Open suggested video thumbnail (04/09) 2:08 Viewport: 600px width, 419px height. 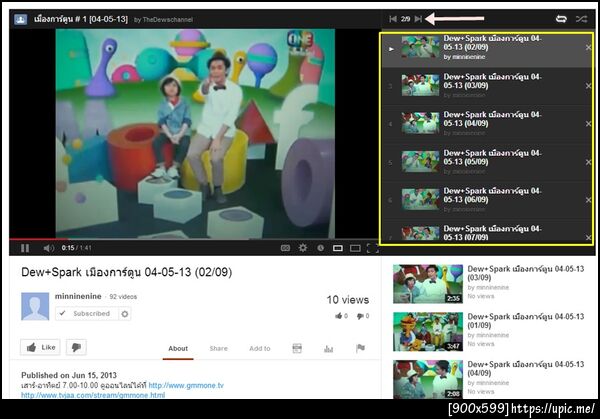(428, 379)
